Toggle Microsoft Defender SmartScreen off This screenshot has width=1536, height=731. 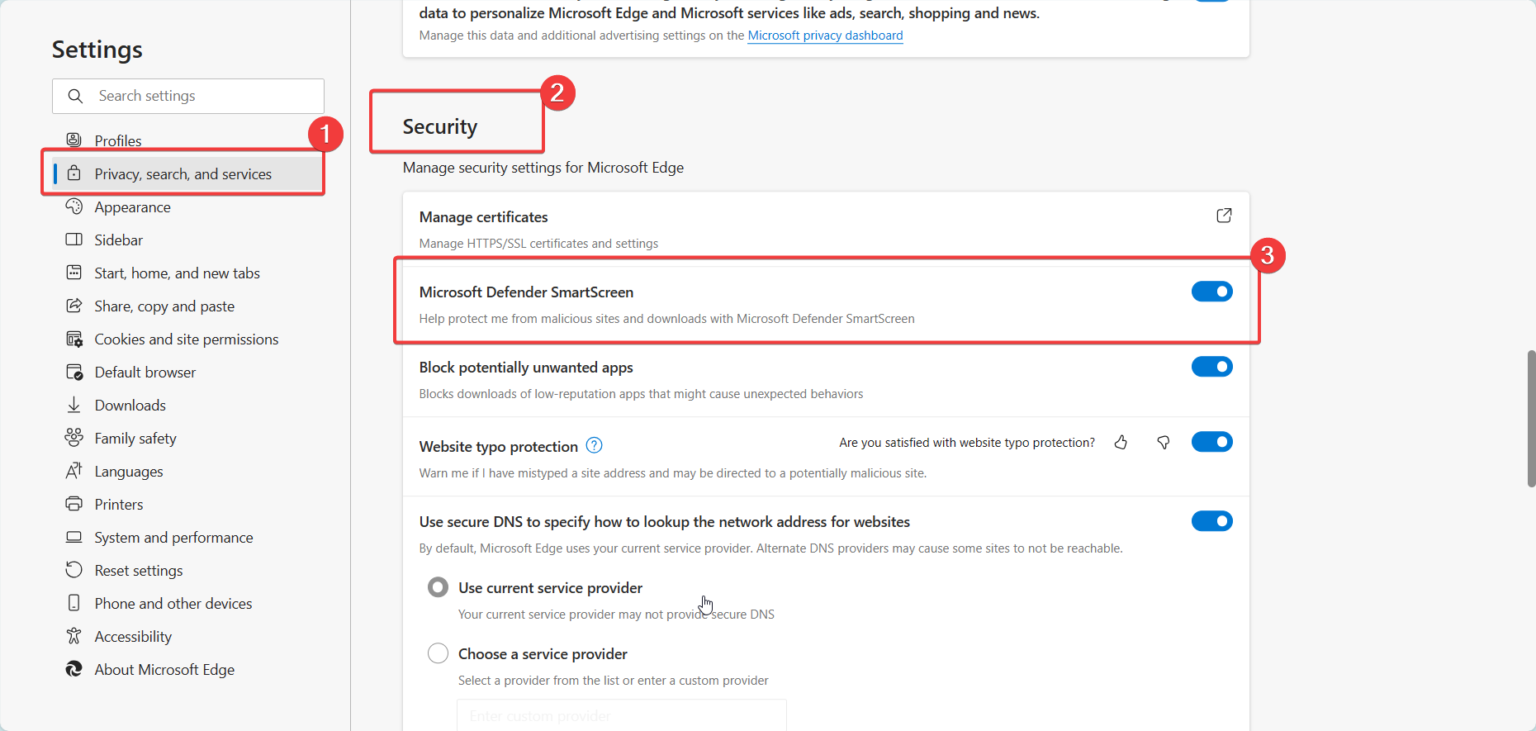point(1212,291)
